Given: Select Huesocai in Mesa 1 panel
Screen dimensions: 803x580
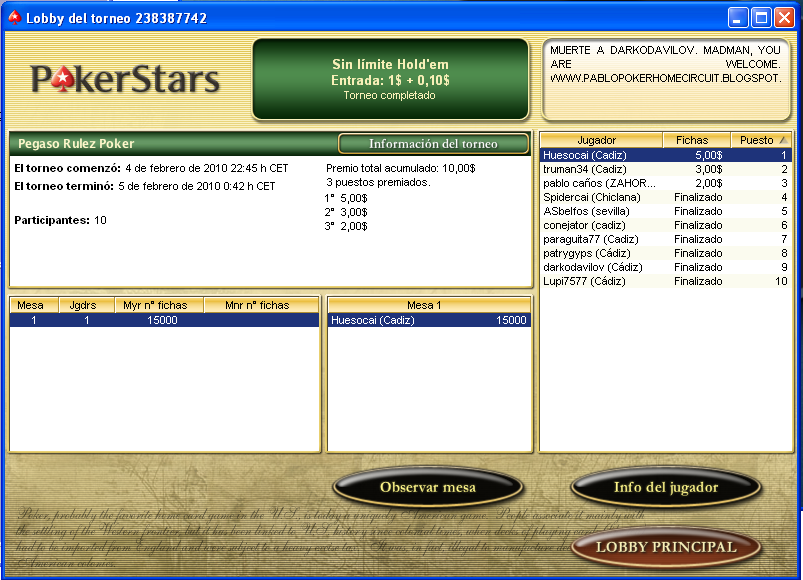Looking at the screenshot, I should (429, 320).
